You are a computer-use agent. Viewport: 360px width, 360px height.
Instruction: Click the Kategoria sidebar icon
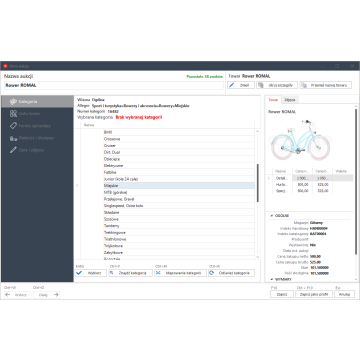pos(13,102)
